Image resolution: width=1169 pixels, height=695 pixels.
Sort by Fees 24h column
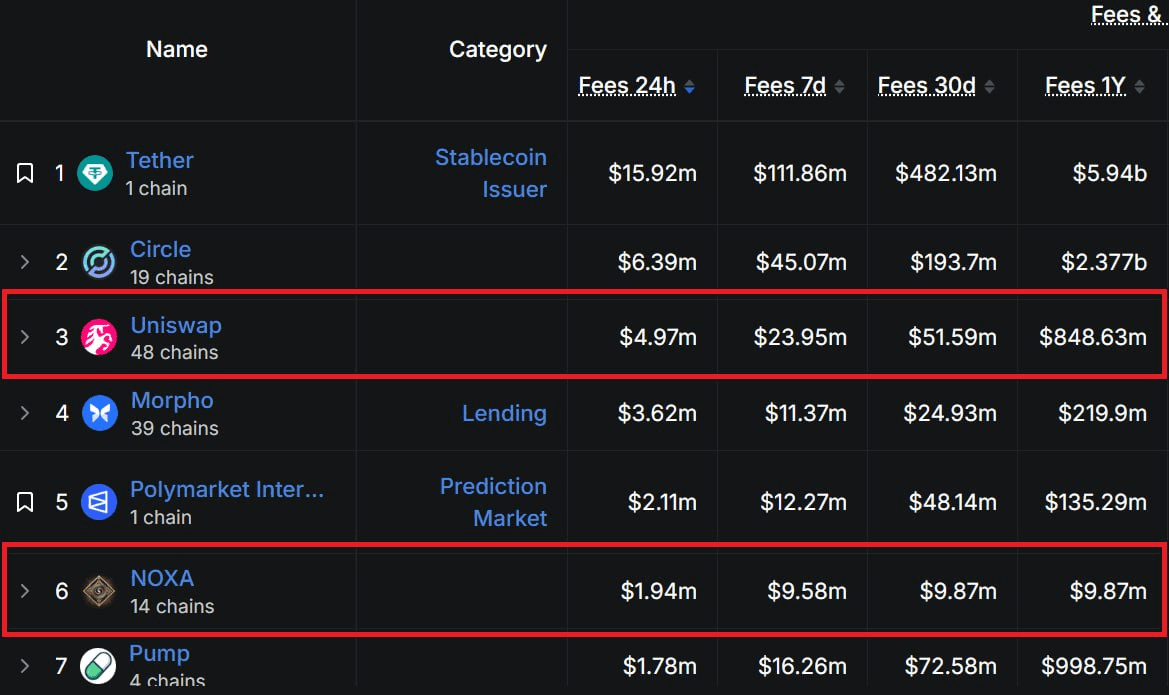click(x=637, y=86)
